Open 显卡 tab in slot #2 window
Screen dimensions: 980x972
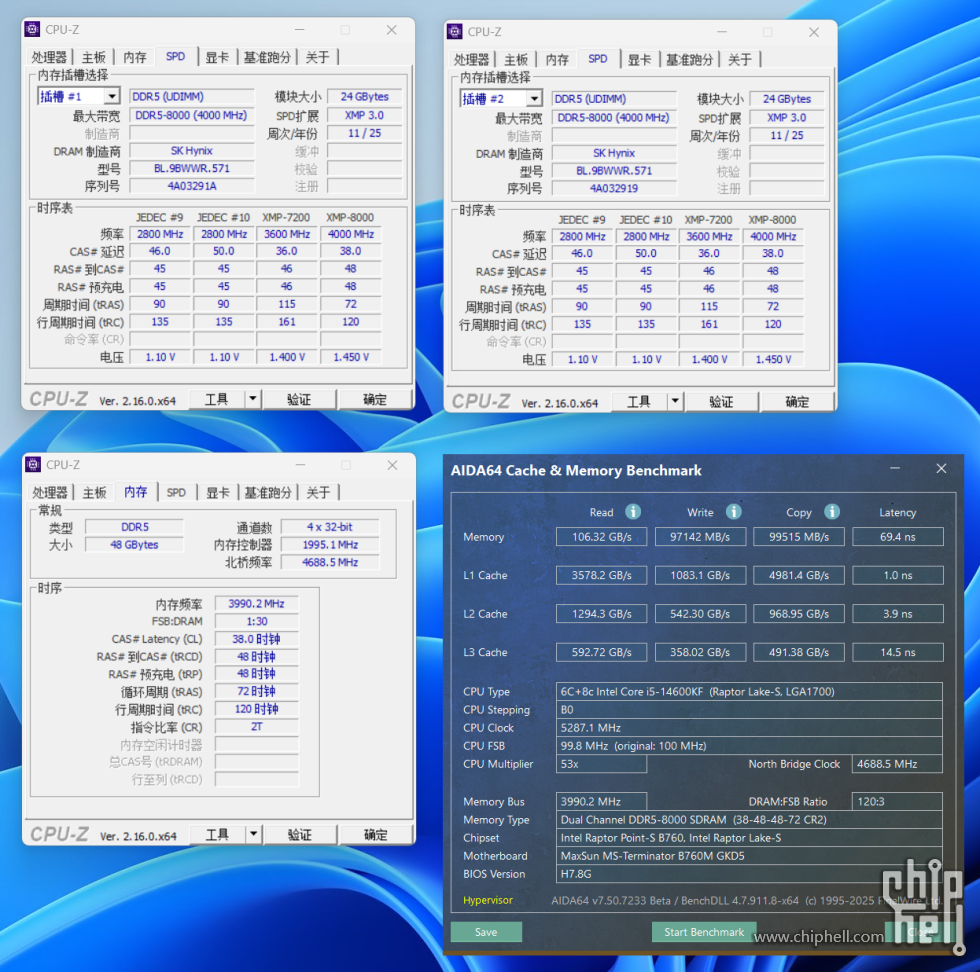[x=639, y=60]
